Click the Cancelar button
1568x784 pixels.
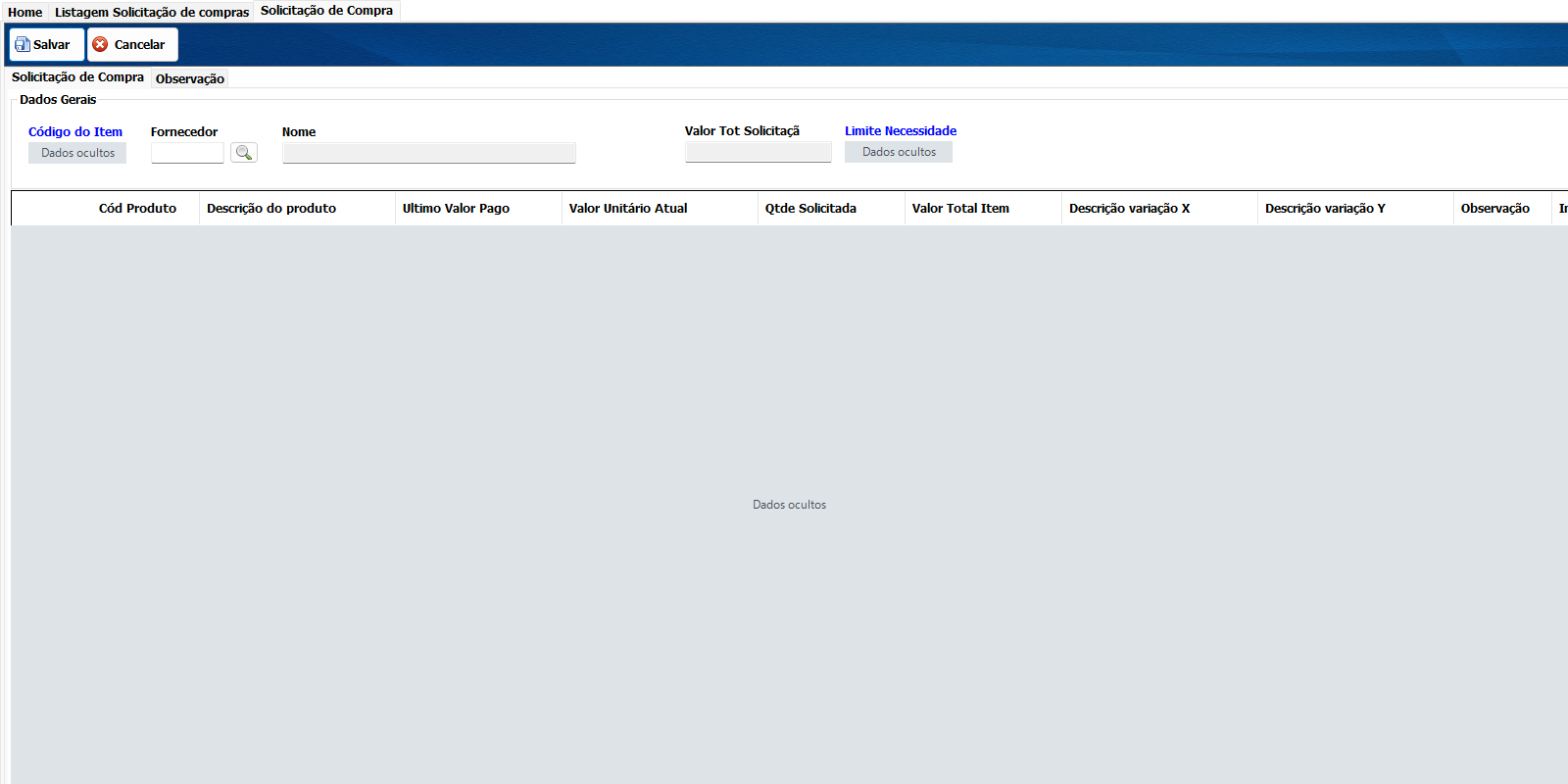[132, 45]
